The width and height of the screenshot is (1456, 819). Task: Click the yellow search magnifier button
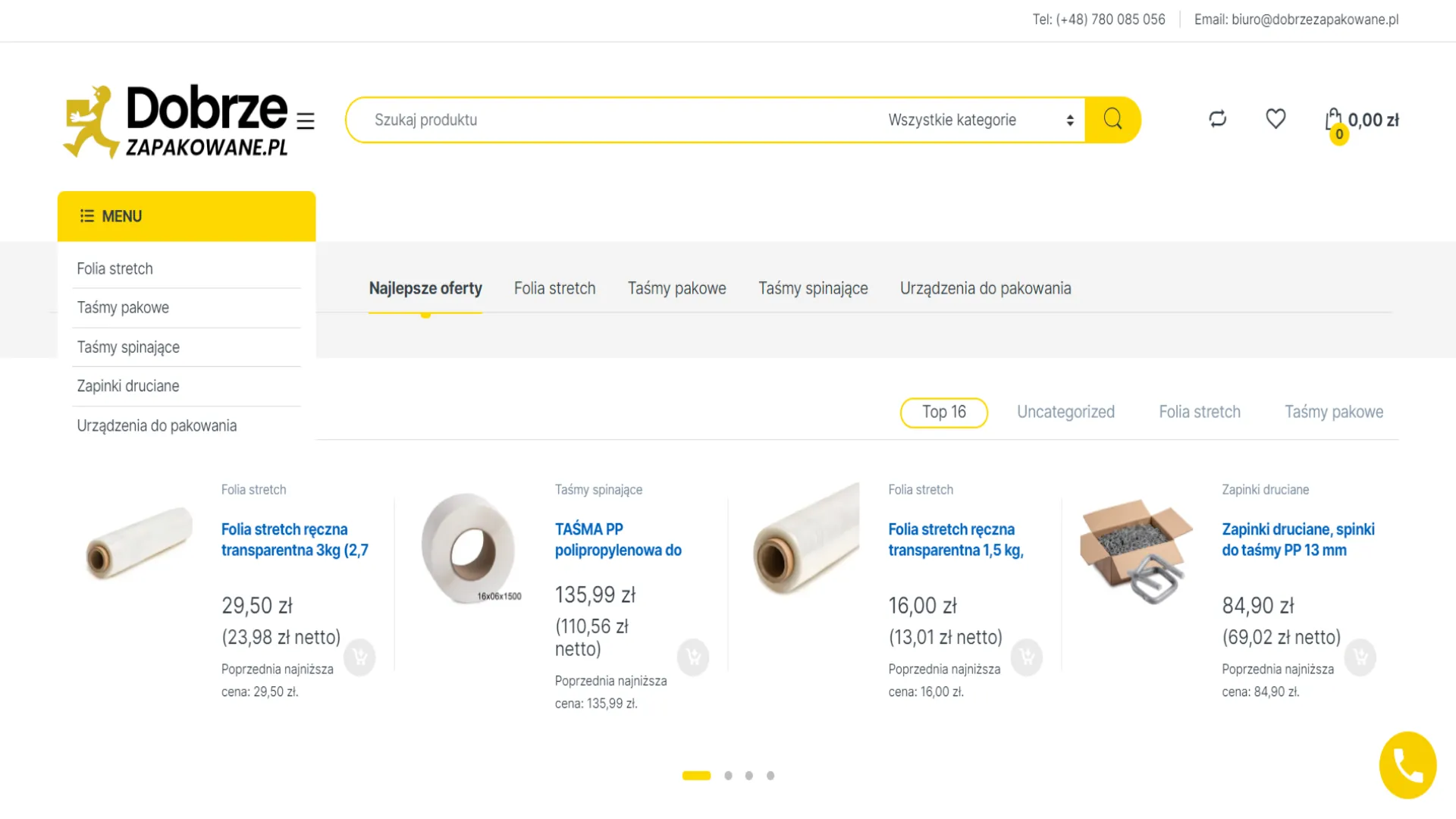tap(1112, 120)
